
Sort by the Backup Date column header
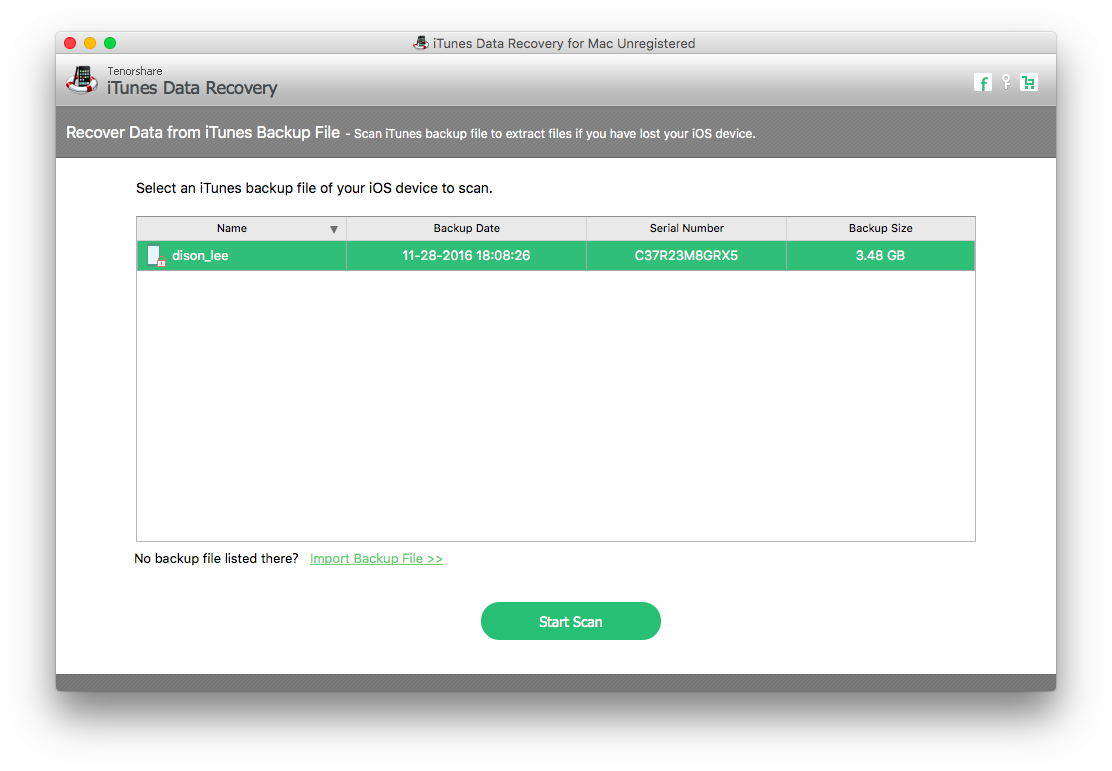click(467, 228)
